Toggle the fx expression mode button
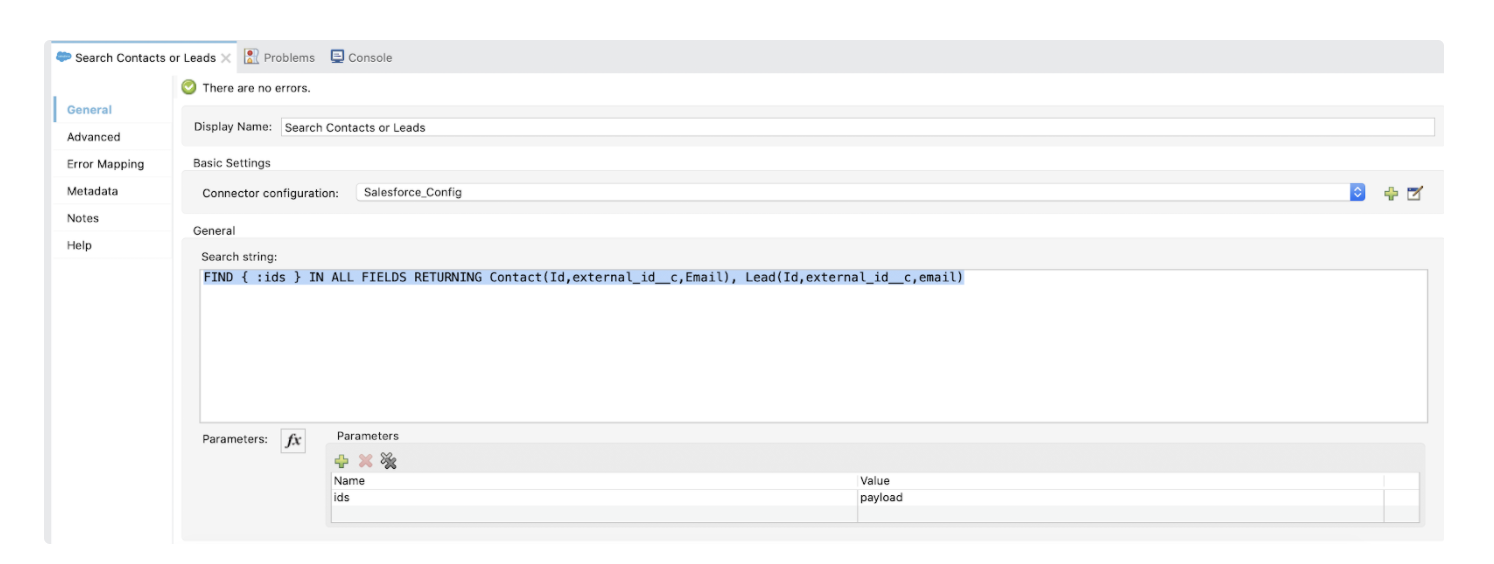Screen dimensions: 1494x564 [292, 440]
